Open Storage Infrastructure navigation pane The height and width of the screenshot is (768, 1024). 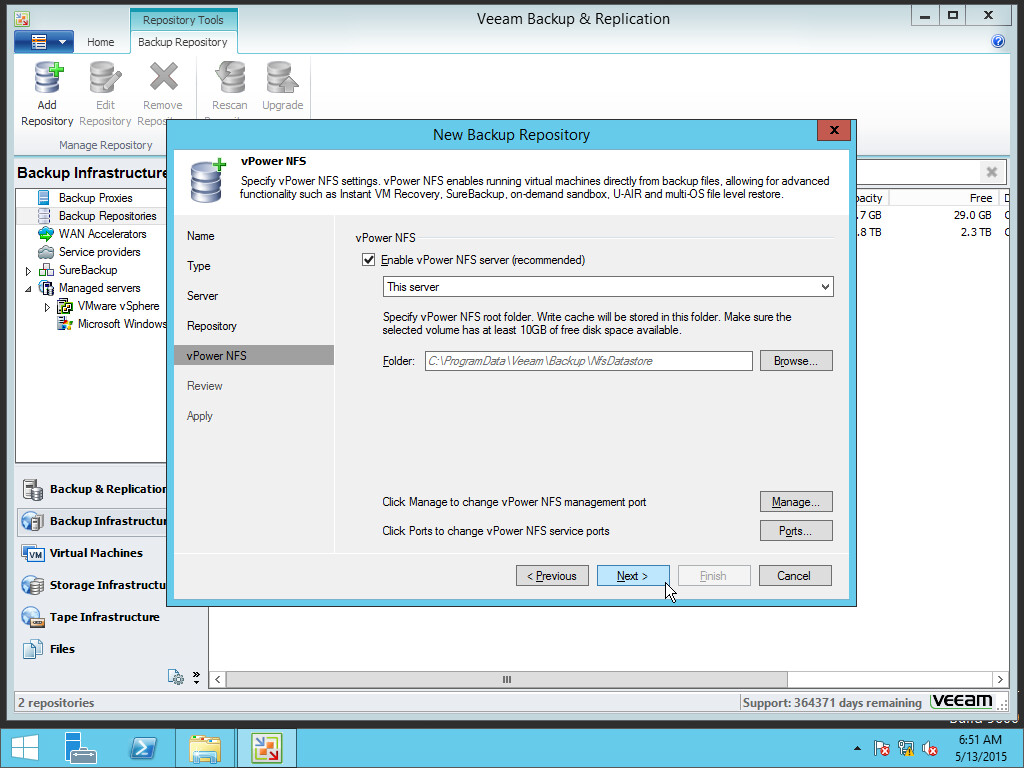(x=92, y=585)
